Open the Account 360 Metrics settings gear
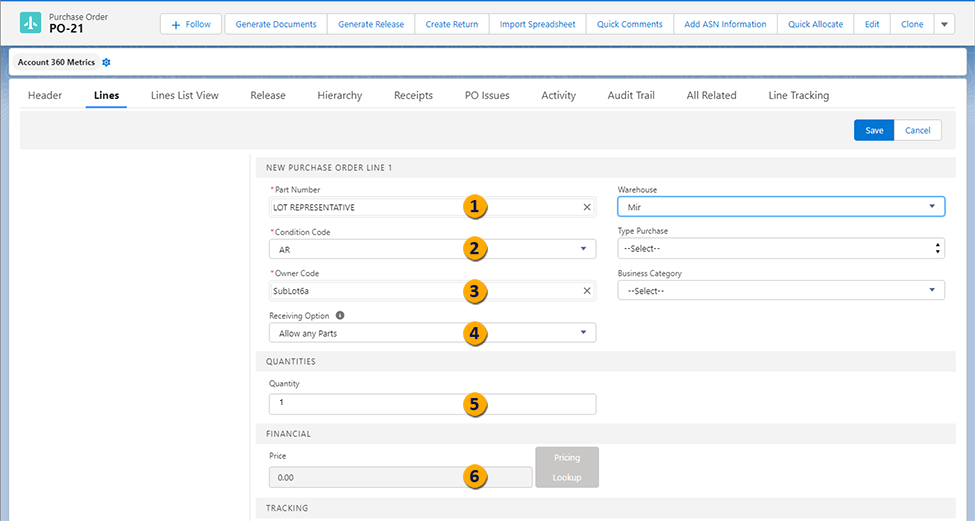The image size is (975, 521). coord(106,62)
